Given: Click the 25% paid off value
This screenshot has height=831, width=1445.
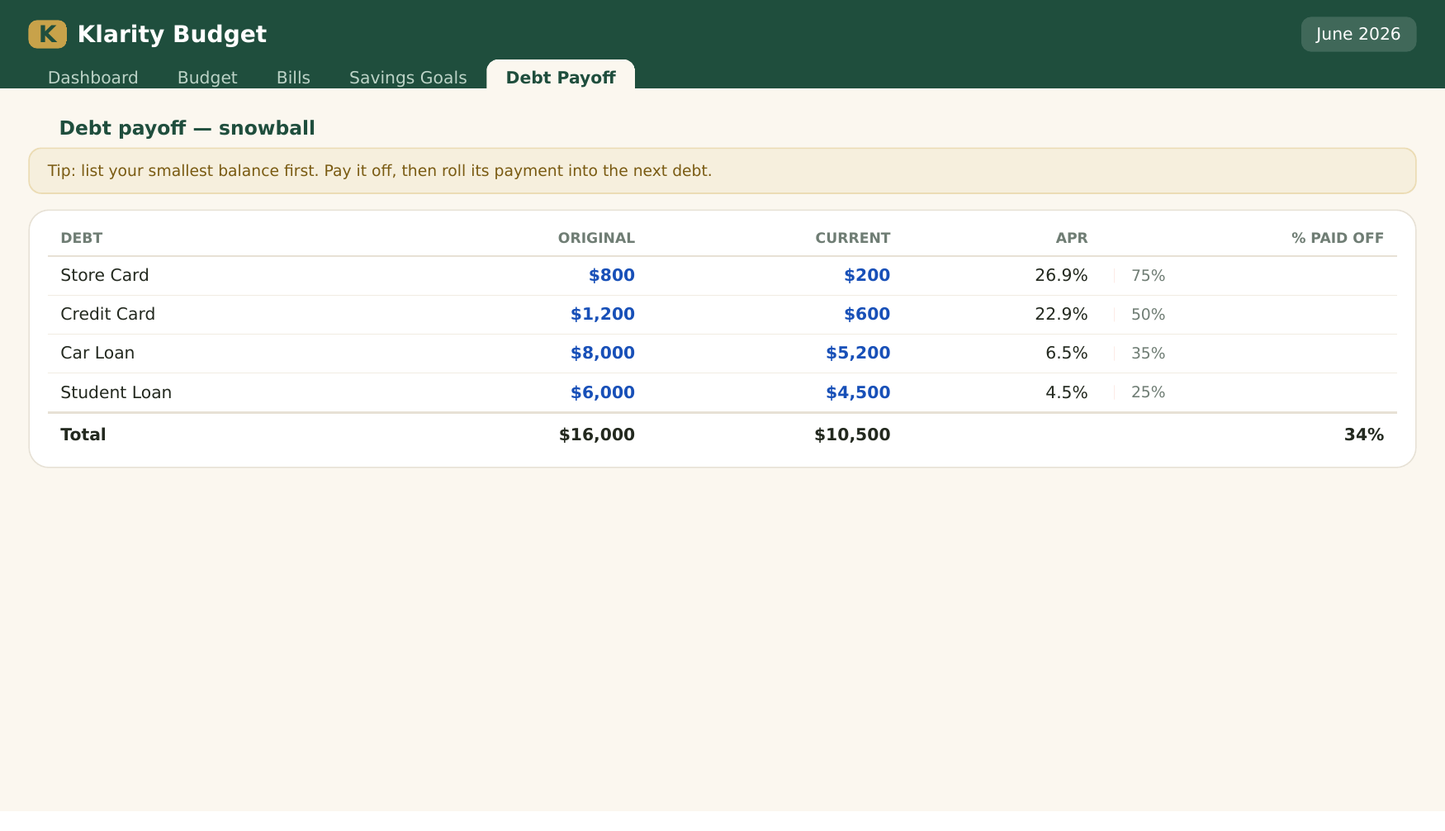Looking at the screenshot, I should pyautogui.click(x=1148, y=393).
